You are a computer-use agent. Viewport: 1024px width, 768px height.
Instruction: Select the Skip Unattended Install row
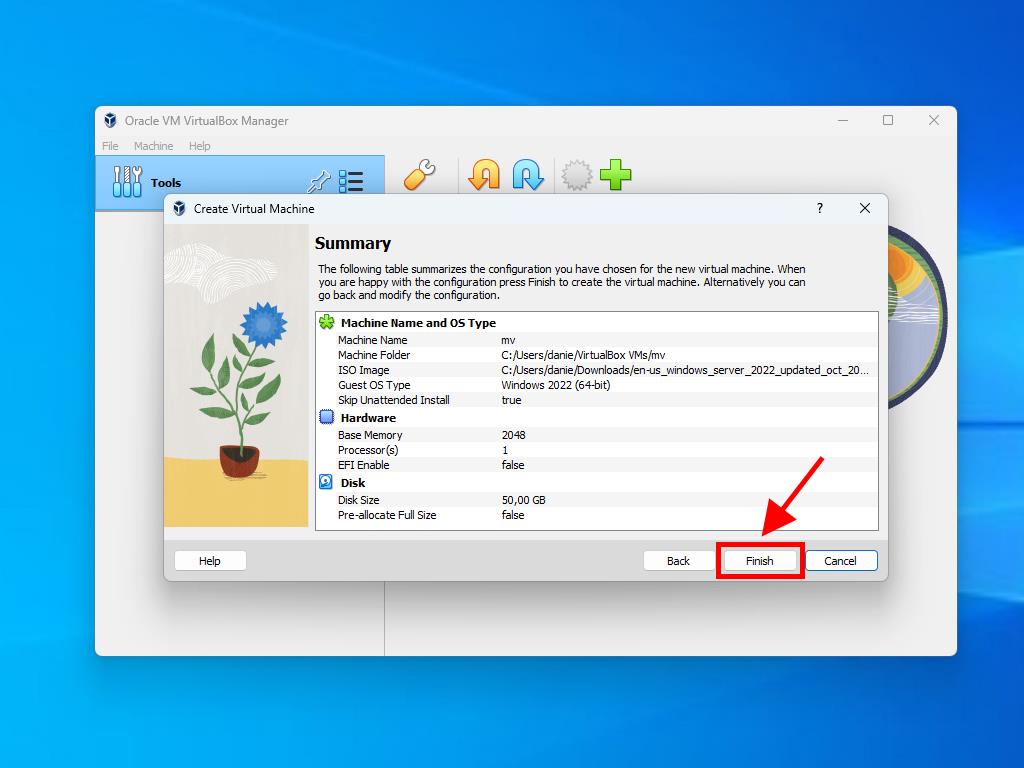click(x=596, y=400)
